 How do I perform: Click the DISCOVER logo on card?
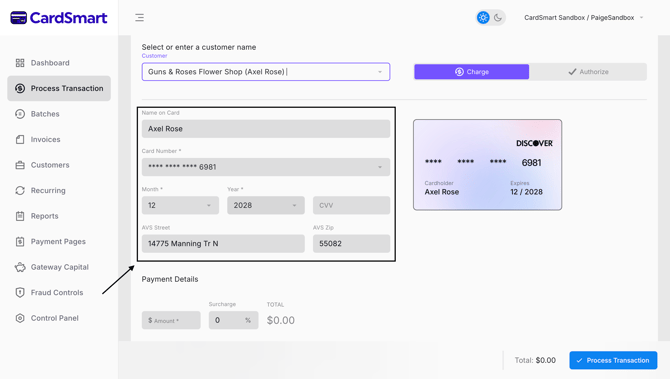click(534, 143)
